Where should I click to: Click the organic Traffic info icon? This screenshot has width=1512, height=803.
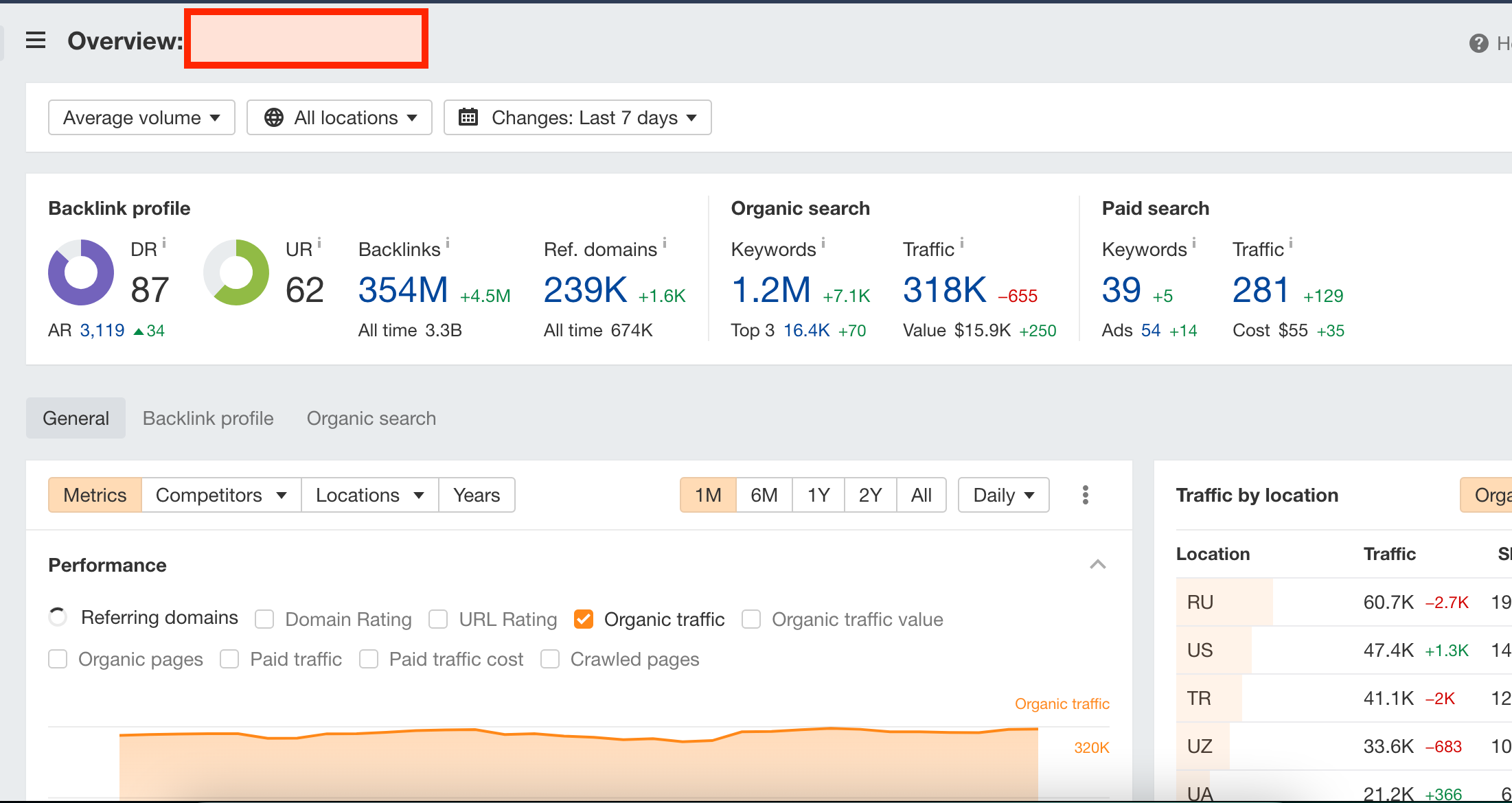click(962, 243)
